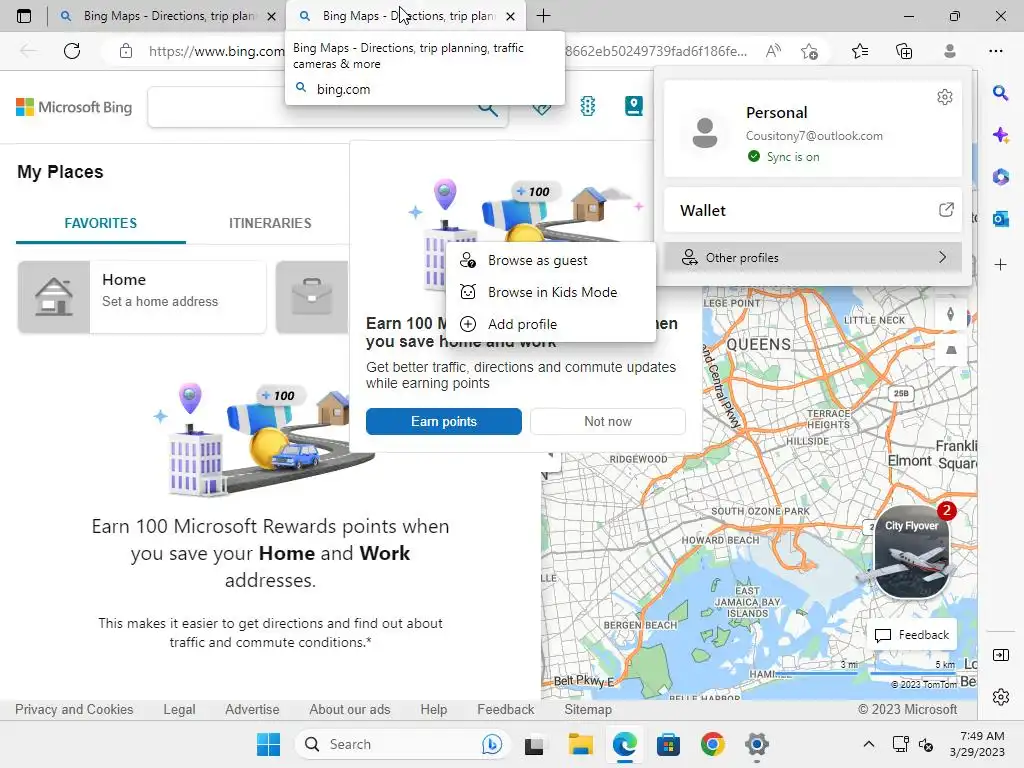This screenshot has height=768, width=1024.
Task: Open Privacy and Cookies link
Action: coord(74,709)
